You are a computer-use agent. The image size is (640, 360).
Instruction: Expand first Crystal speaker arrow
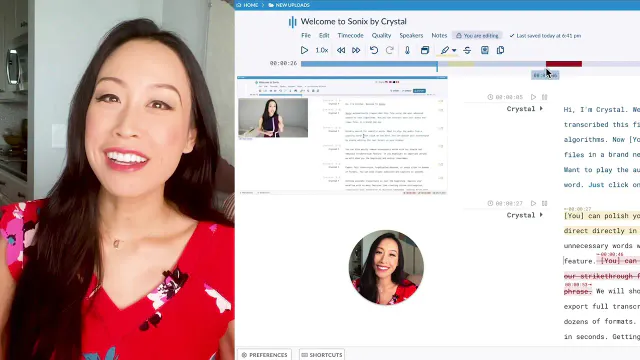[x=541, y=109]
